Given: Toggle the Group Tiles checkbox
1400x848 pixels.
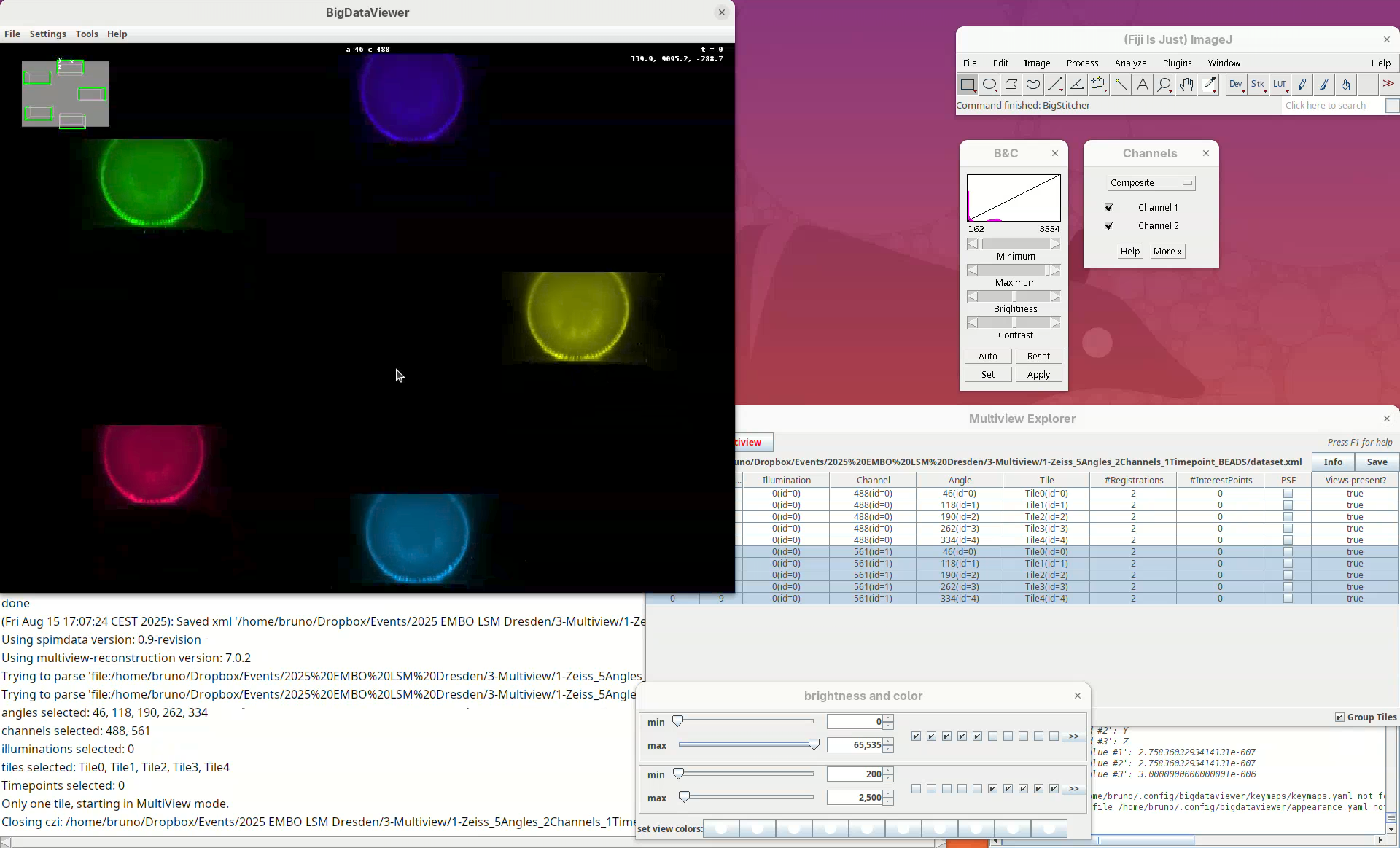Looking at the screenshot, I should coord(1339,717).
